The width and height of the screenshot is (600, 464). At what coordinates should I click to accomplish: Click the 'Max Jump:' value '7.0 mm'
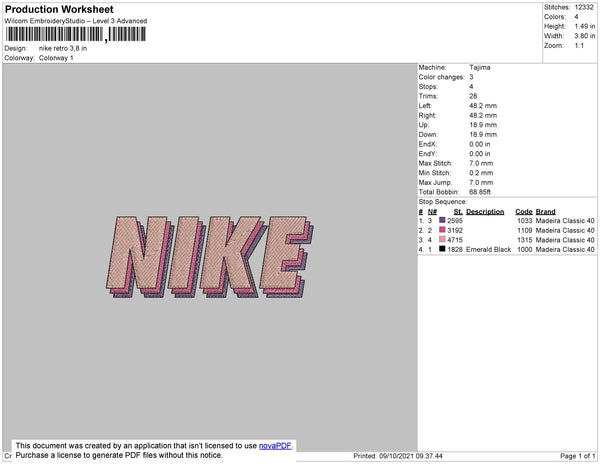pyautogui.click(x=481, y=182)
